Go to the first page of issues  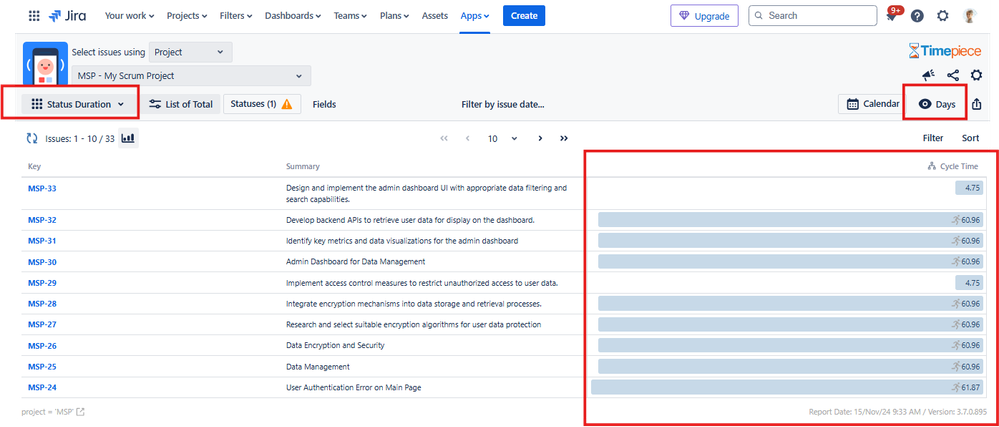tap(444, 138)
